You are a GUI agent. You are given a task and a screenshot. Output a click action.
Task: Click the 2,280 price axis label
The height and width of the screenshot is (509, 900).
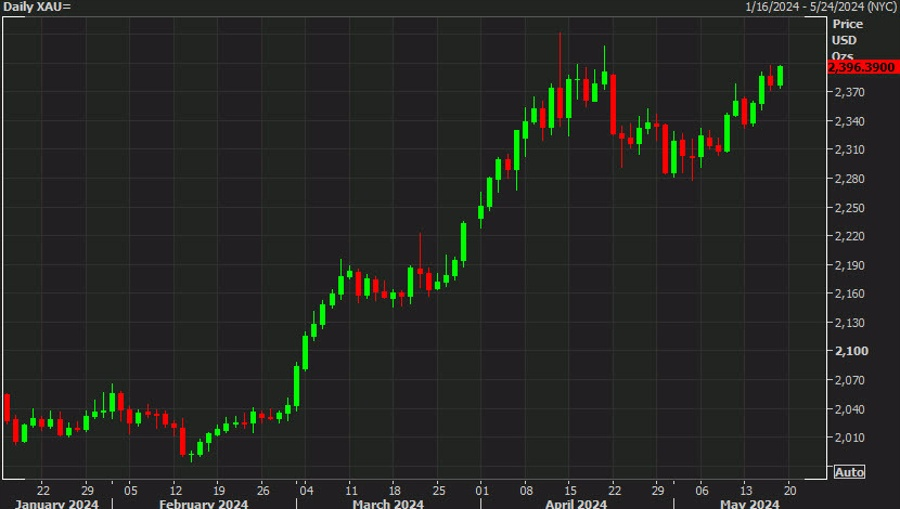click(849, 178)
